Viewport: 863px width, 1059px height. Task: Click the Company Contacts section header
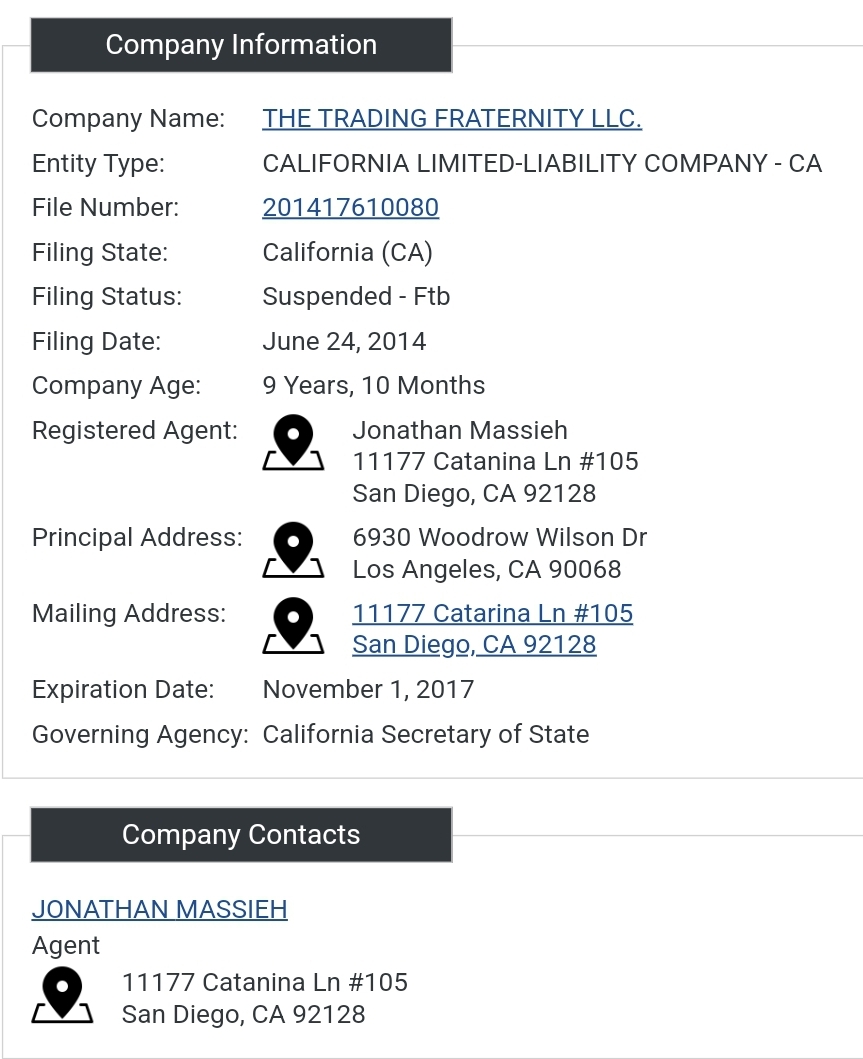pos(241,835)
